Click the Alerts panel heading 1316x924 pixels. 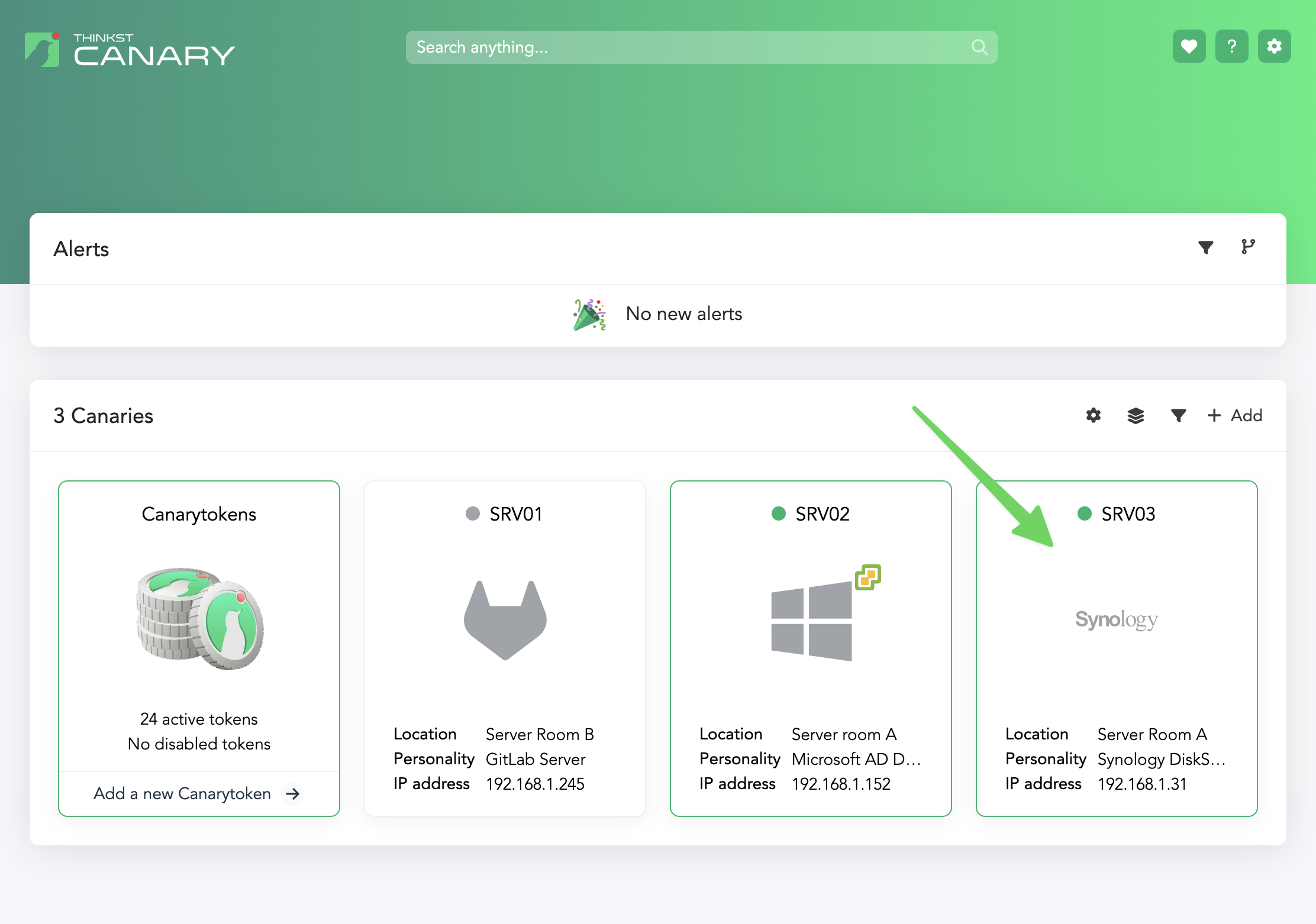(x=81, y=249)
